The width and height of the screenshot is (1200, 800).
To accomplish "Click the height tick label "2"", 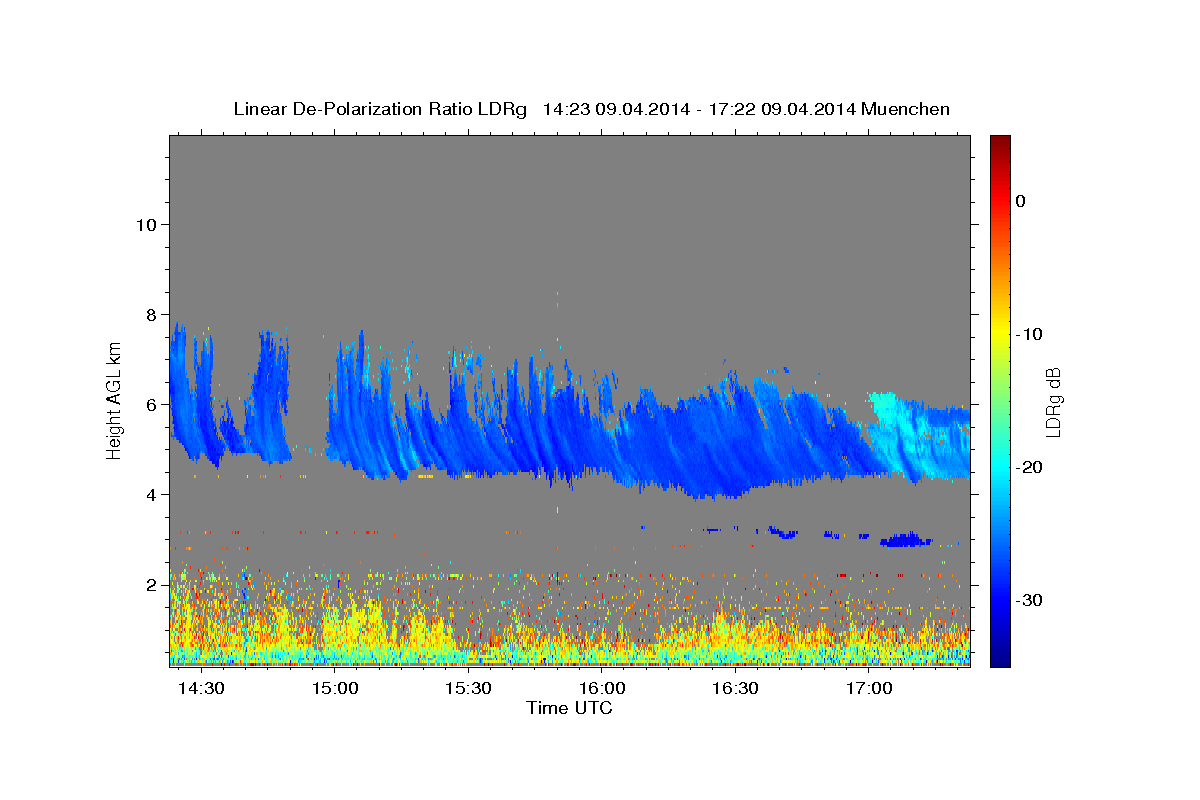I will (152, 584).
